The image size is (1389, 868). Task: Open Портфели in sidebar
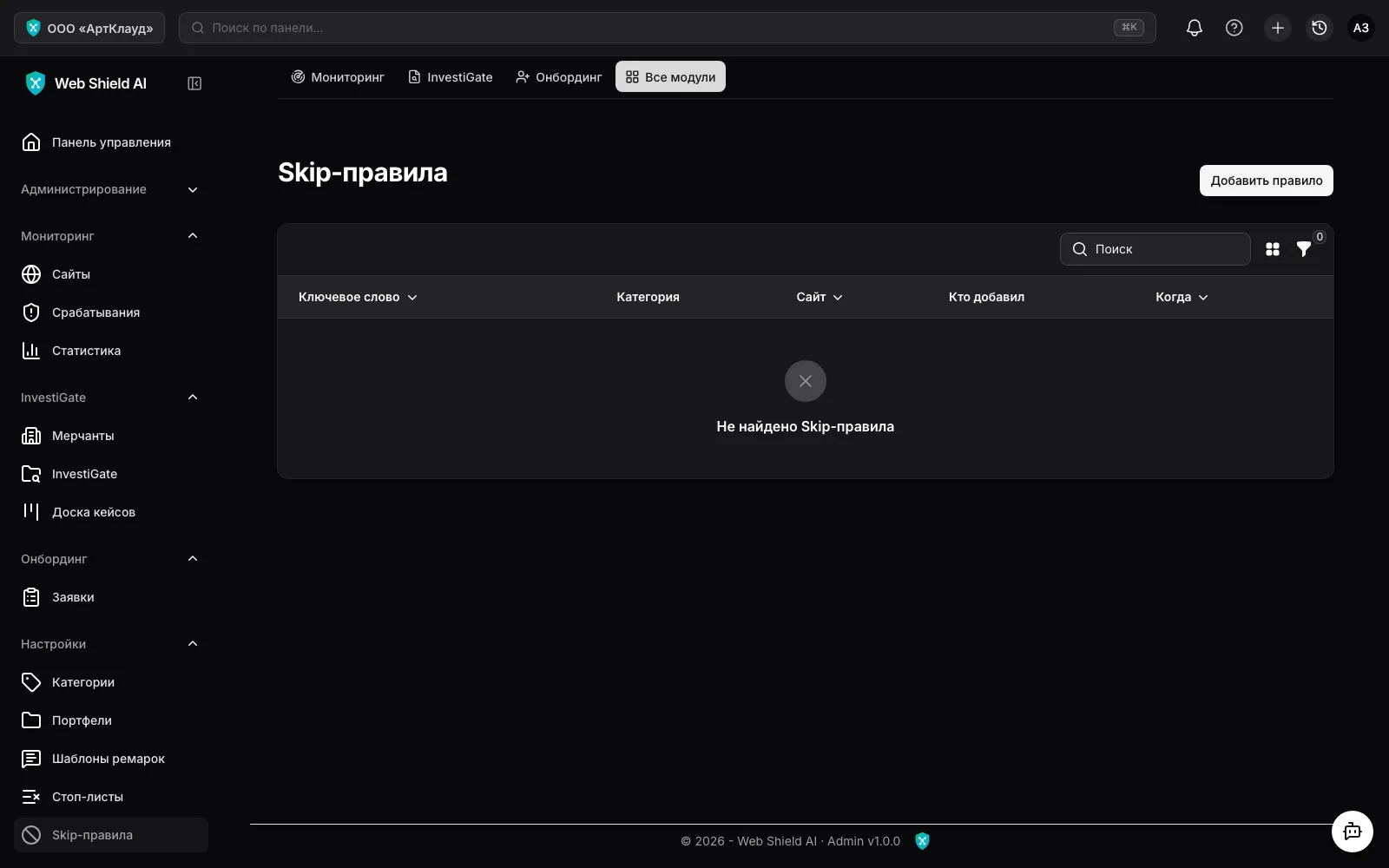click(x=111, y=720)
